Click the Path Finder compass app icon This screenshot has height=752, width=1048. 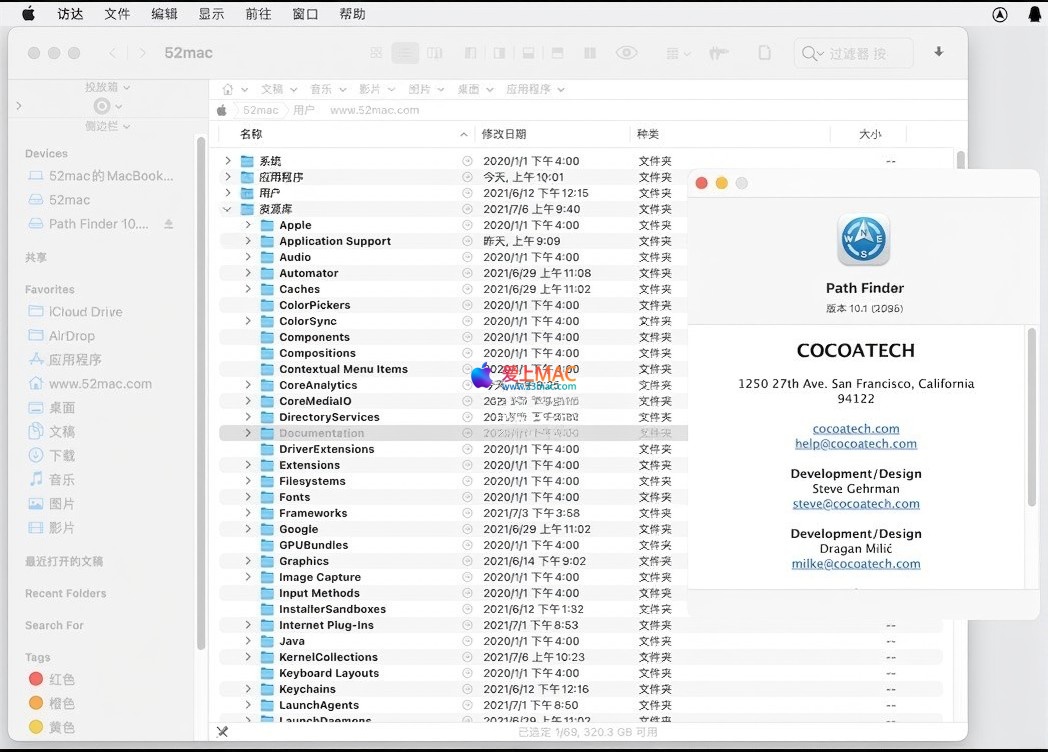pos(863,240)
